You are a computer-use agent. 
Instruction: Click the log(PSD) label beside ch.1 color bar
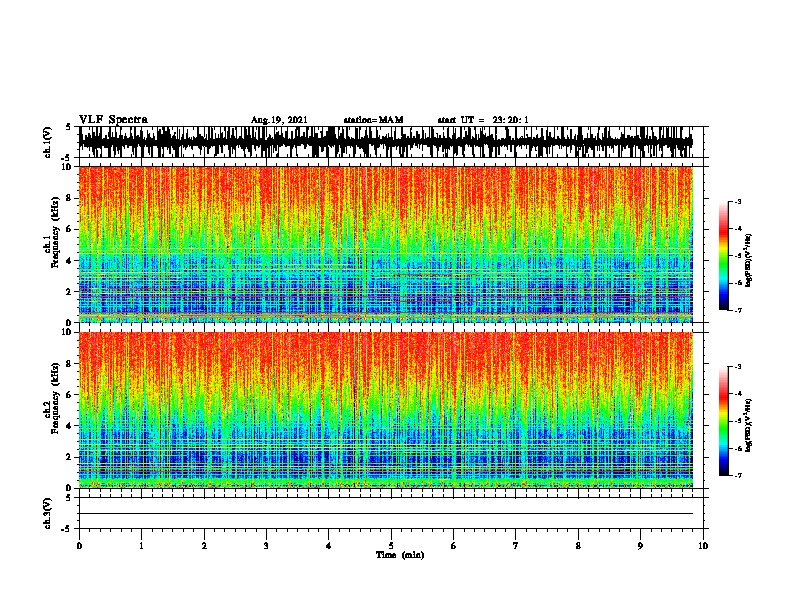[748, 261]
